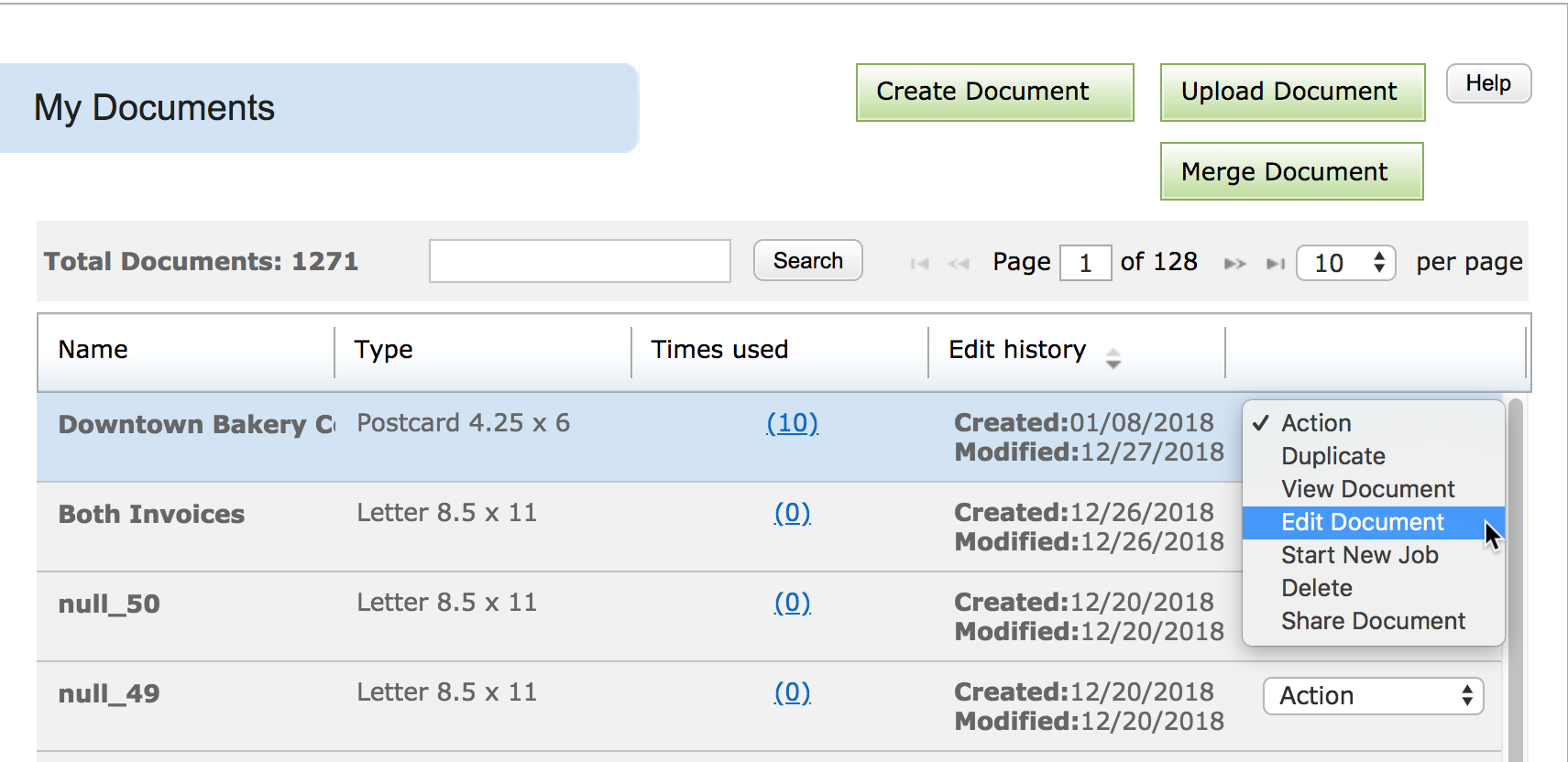This screenshot has width=1568, height=762.
Task: Select the null_50 document name
Action: pos(109,604)
